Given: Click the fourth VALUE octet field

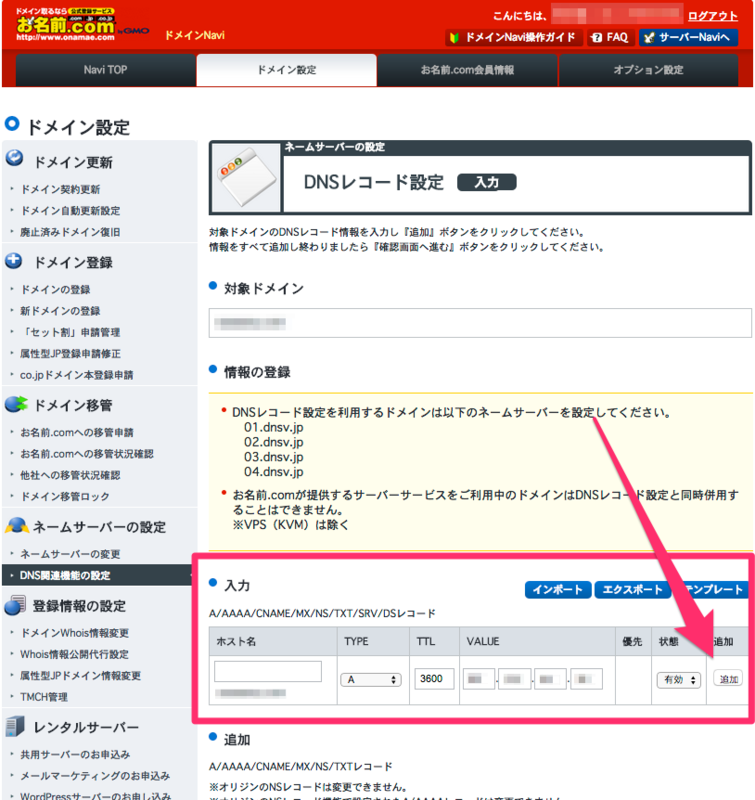Looking at the screenshot, I should pos(586,679).
